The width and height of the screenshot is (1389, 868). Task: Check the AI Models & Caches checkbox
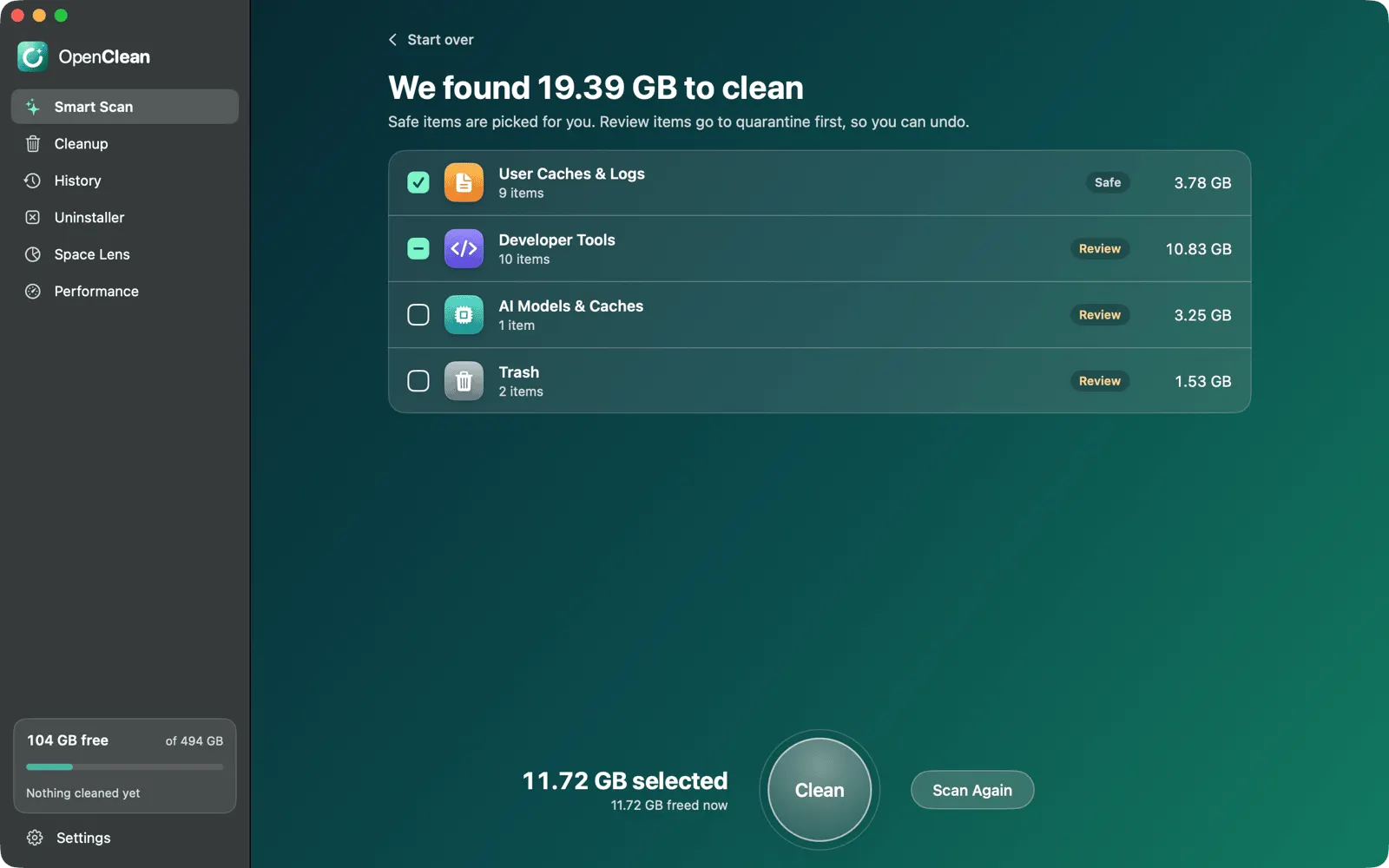(418, 314)
